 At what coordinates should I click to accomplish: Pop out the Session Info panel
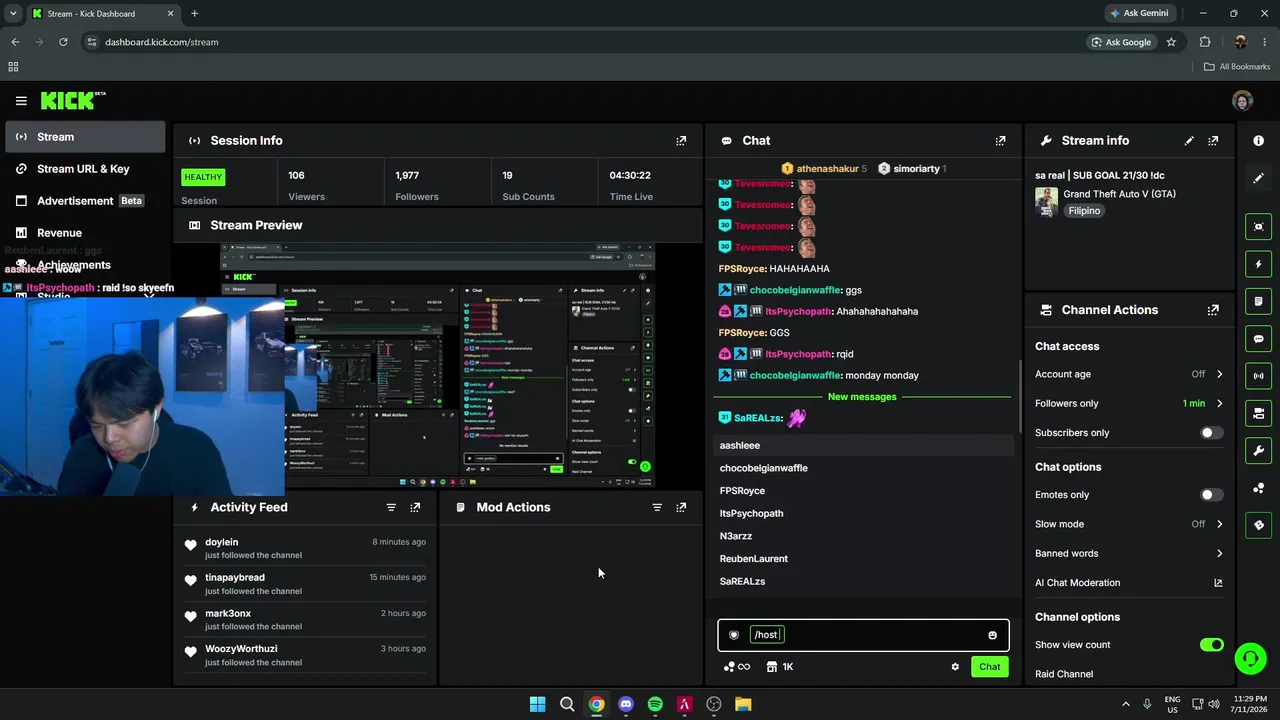[x=681, y=141]
